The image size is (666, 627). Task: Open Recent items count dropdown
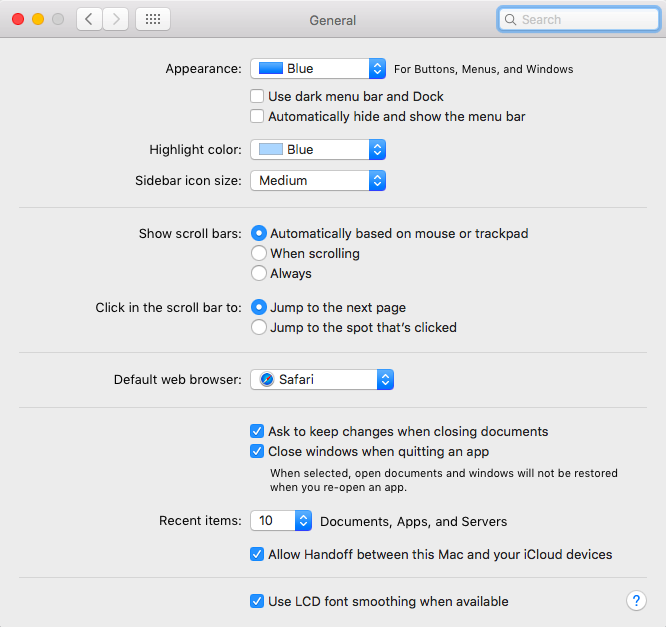coord(281,520)
